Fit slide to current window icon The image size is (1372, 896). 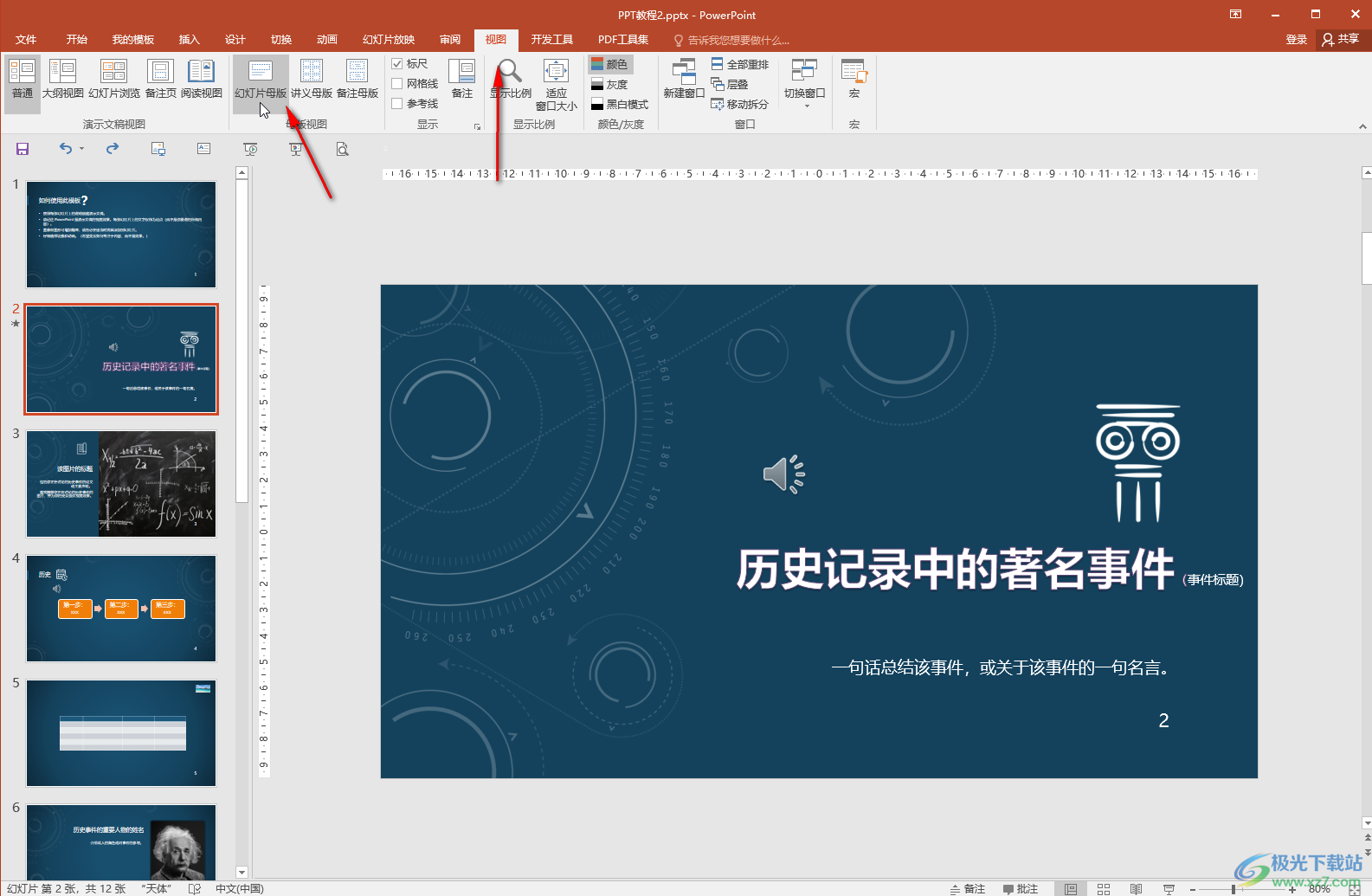tap(1355, 889)
